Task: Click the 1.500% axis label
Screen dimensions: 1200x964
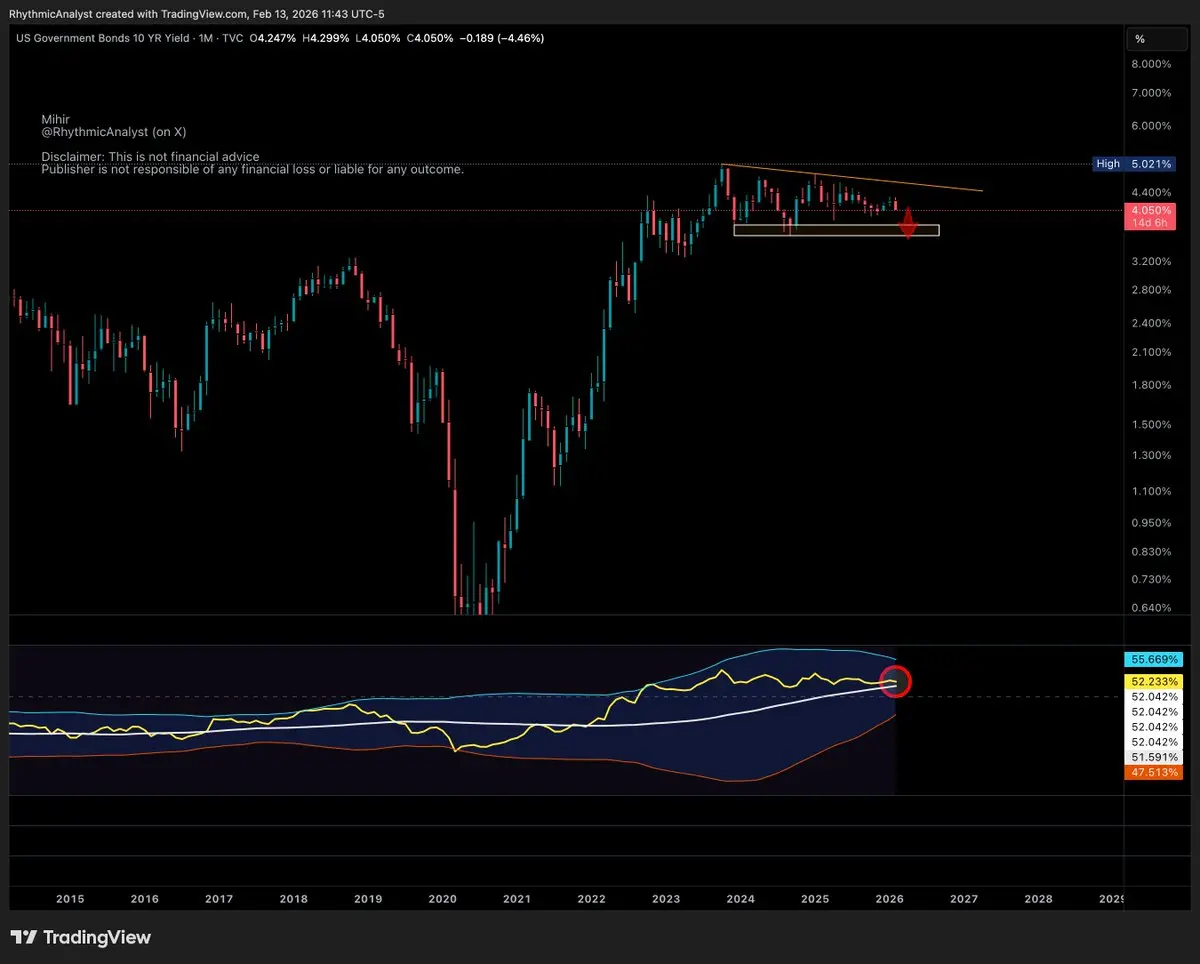Action: coord(1151,424)
